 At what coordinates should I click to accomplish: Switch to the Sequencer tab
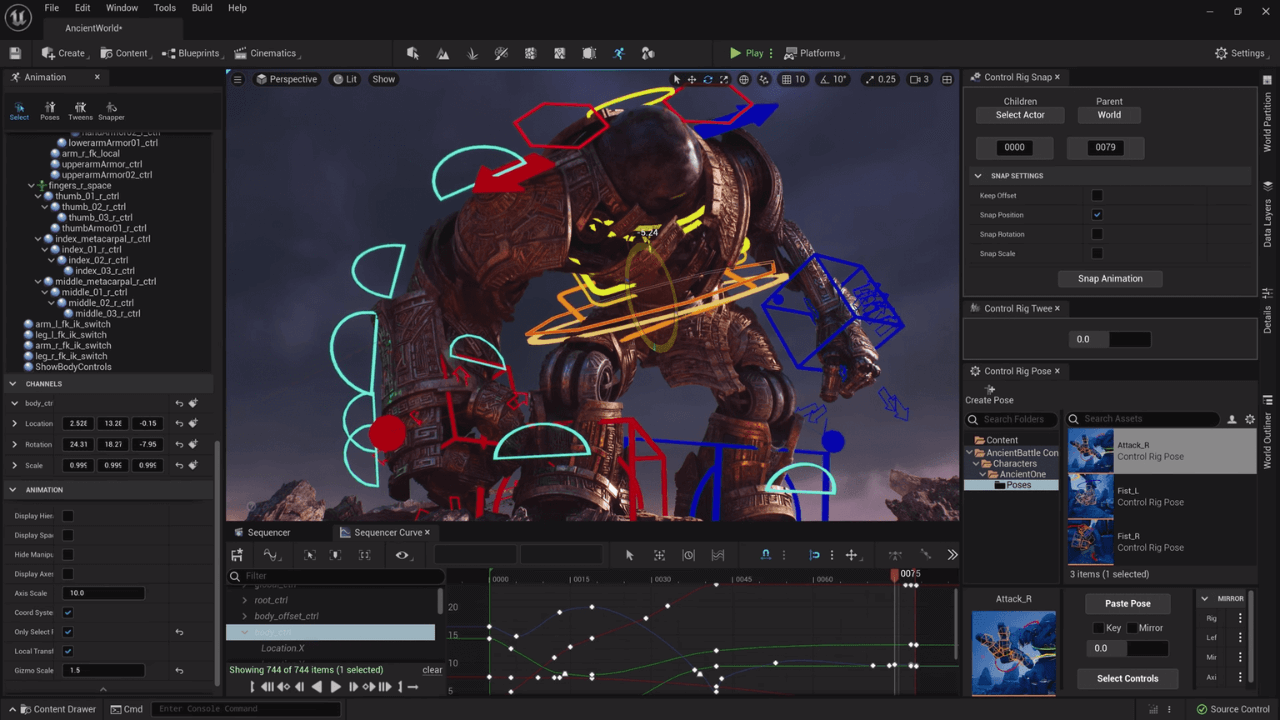pyautogui.click(x=269, y=532)
